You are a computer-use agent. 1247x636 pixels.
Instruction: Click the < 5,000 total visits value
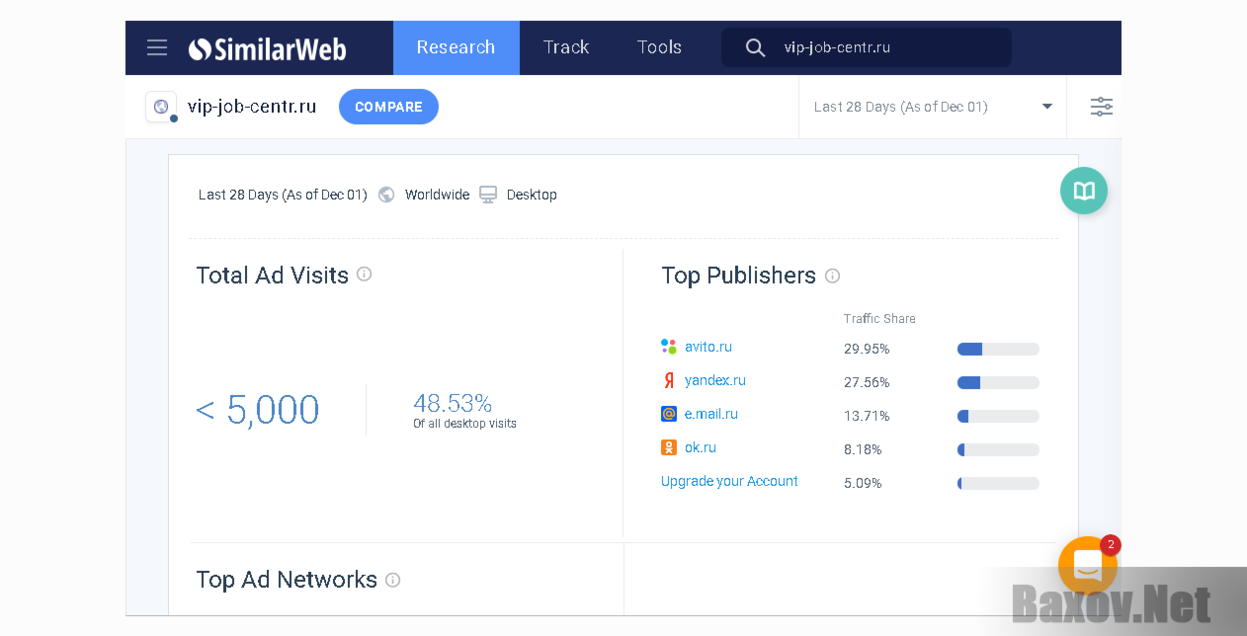pyautogui.click(x=258, y=410)
